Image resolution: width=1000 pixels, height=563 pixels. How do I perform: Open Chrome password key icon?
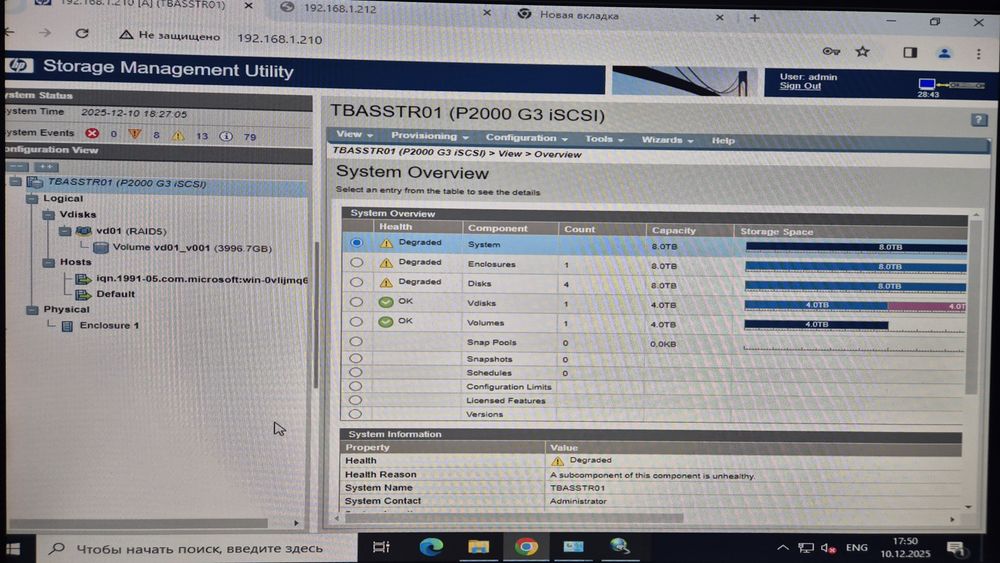click(x=830, y=51)
